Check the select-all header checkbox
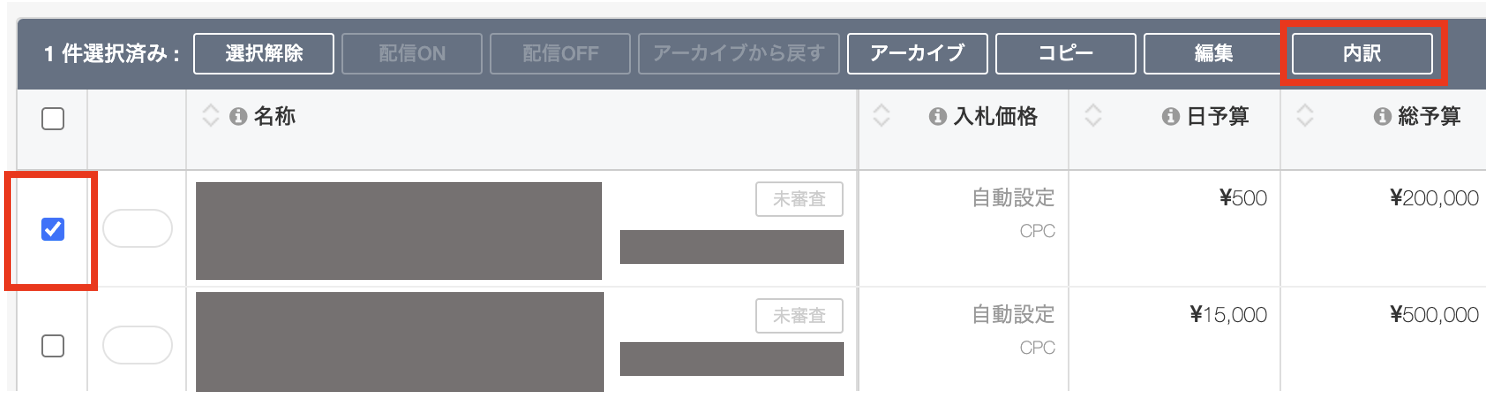Screen dimensions: 1488x408 (52, 119)
